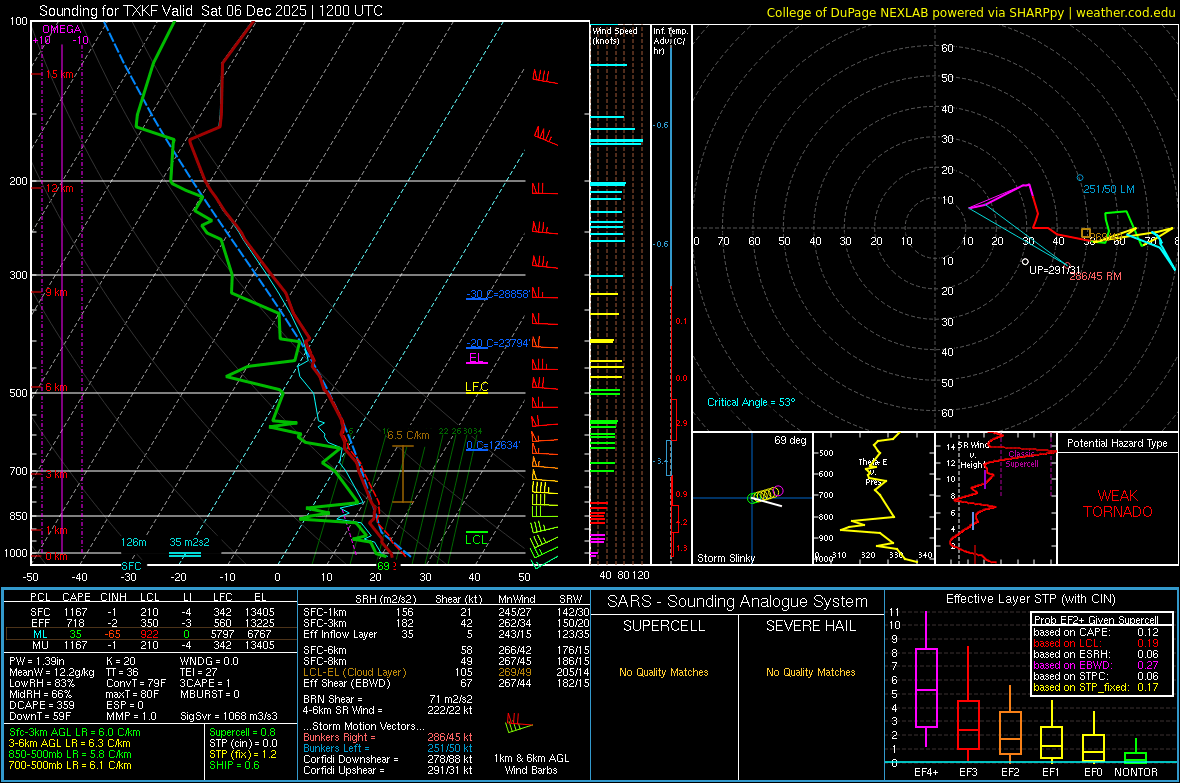Click the based on LCL: 0.19 probability line
This screenshot has height=783, width=1180.
(x=1096, y=643)
